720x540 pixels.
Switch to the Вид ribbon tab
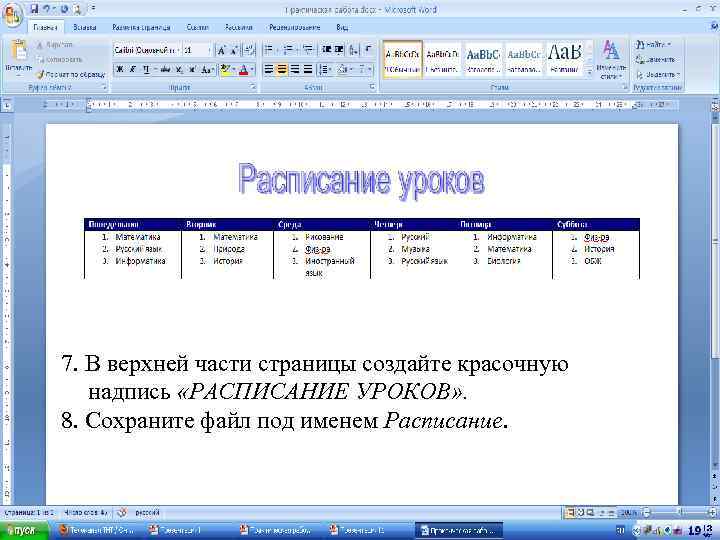342,28
